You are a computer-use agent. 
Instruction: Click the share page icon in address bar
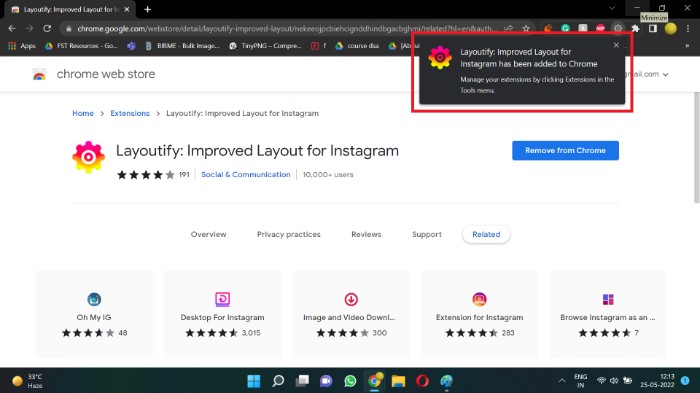tap(509, 29)
